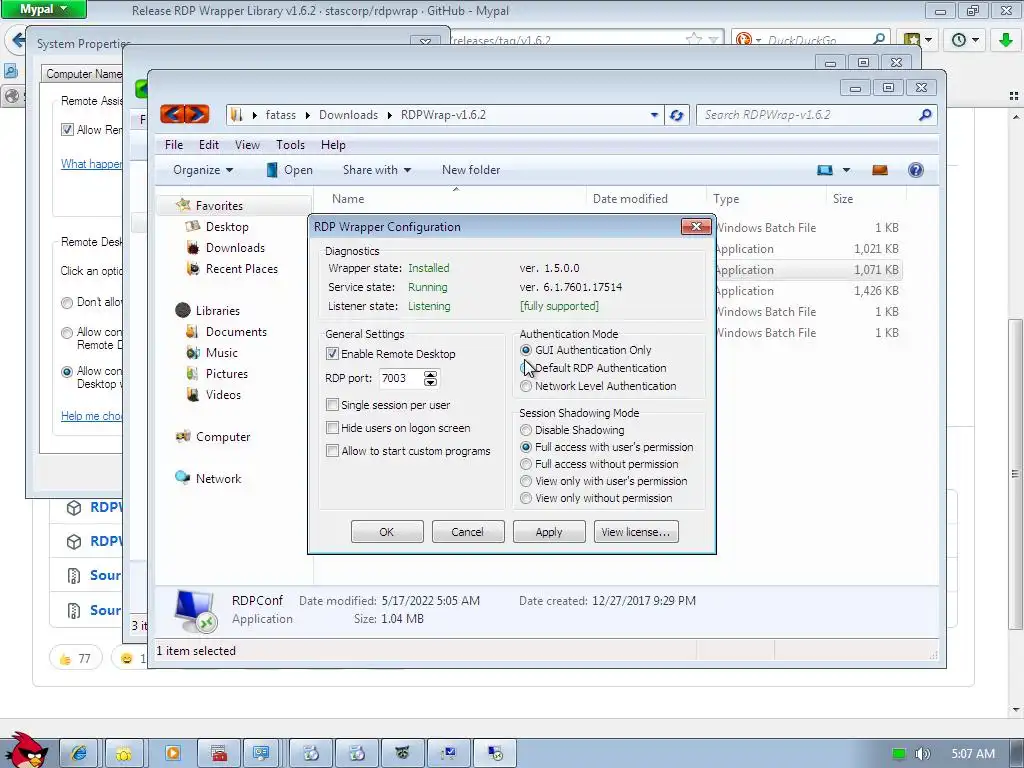Screen dimensions: 1024x768
Task: Open the Tools menu in Explorer
Action: point(290,144)
